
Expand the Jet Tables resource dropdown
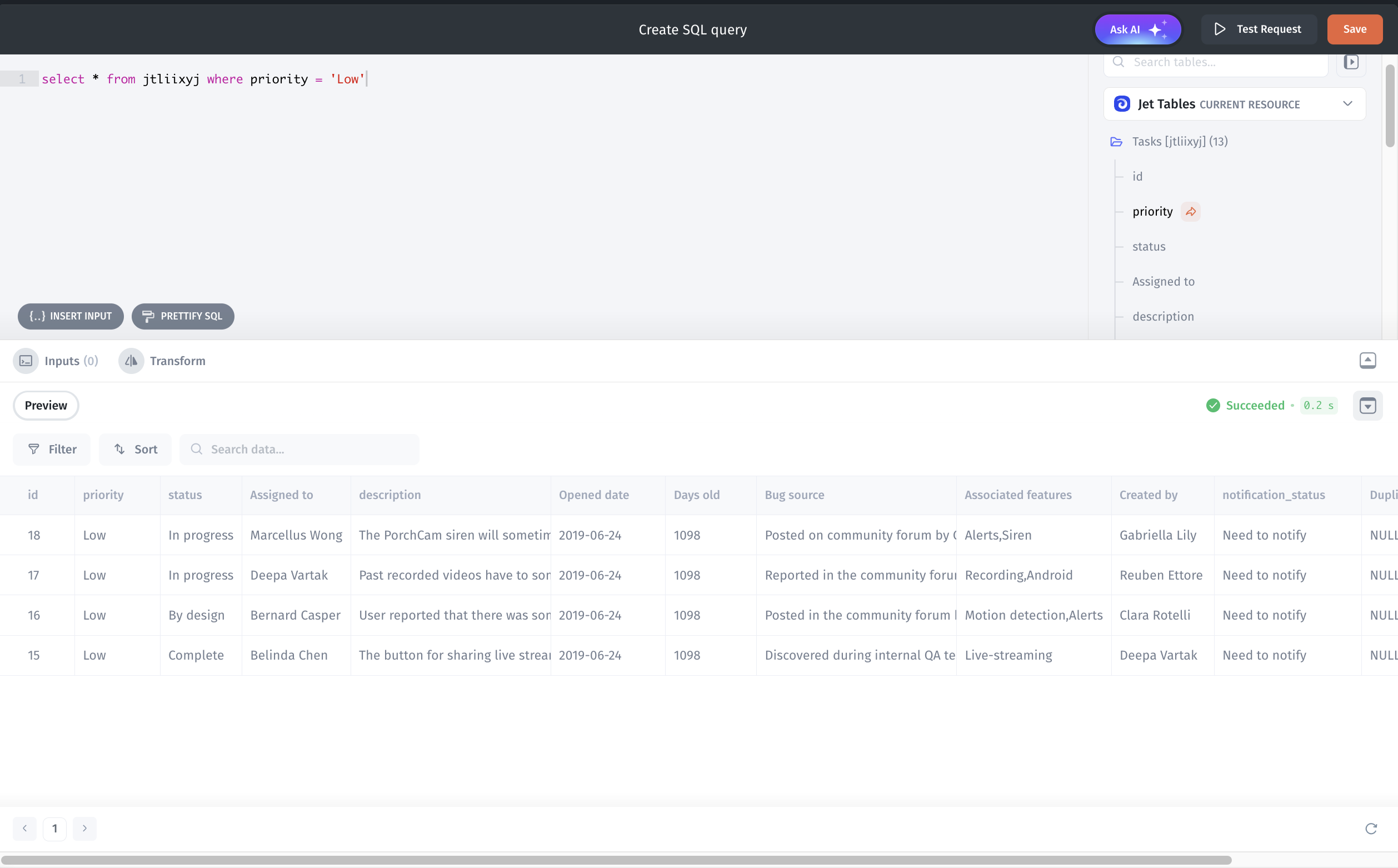click(1347, 104)
